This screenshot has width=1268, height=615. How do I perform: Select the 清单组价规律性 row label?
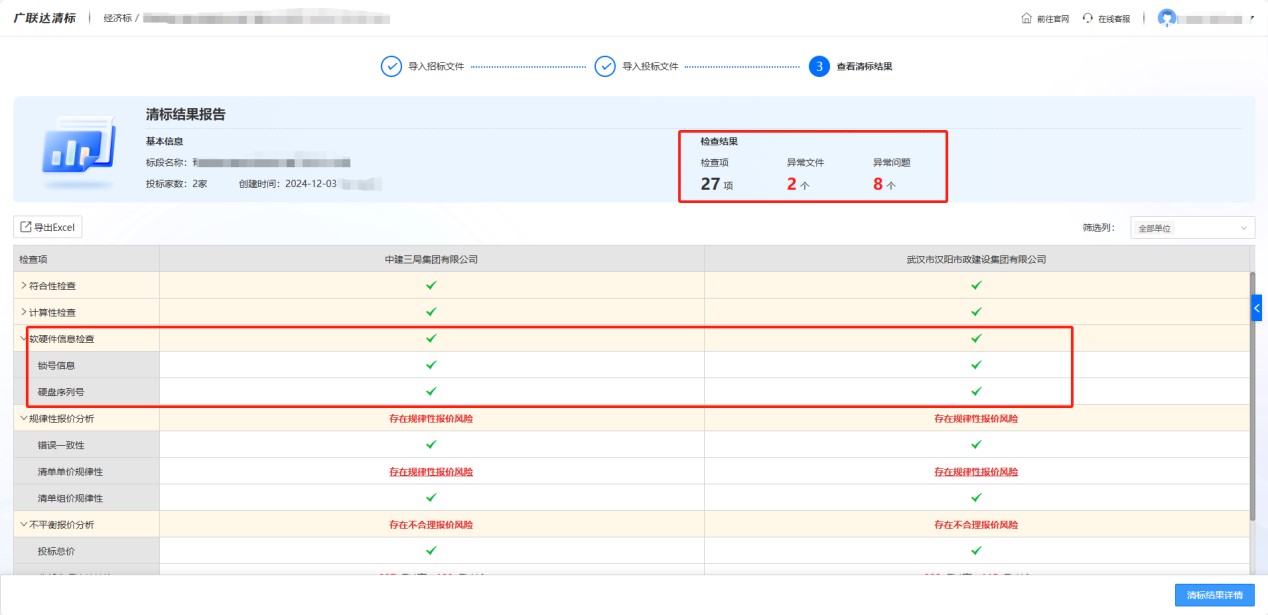pyautogui.click(x=70, y=498)
